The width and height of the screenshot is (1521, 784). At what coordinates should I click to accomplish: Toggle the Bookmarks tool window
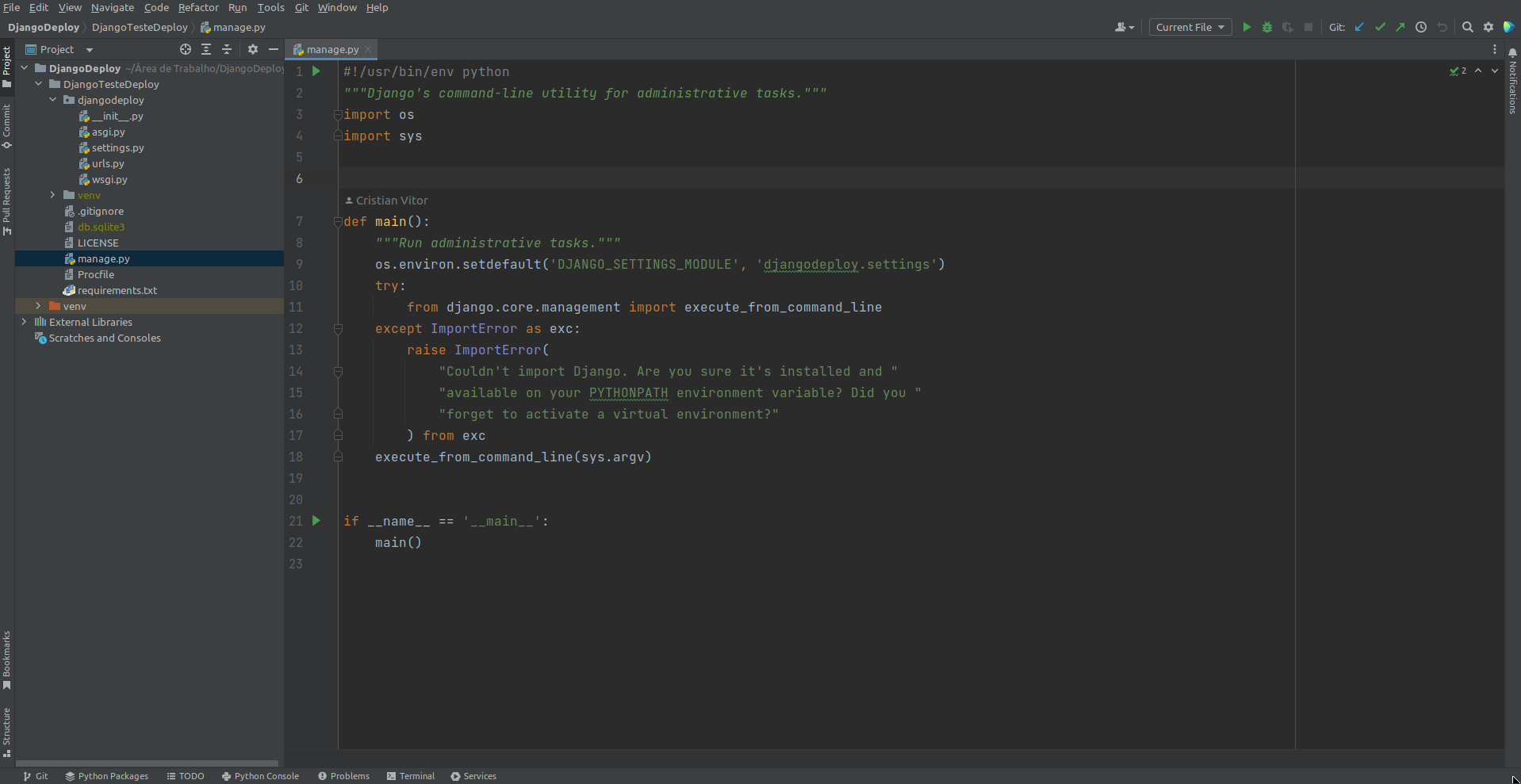7,659
